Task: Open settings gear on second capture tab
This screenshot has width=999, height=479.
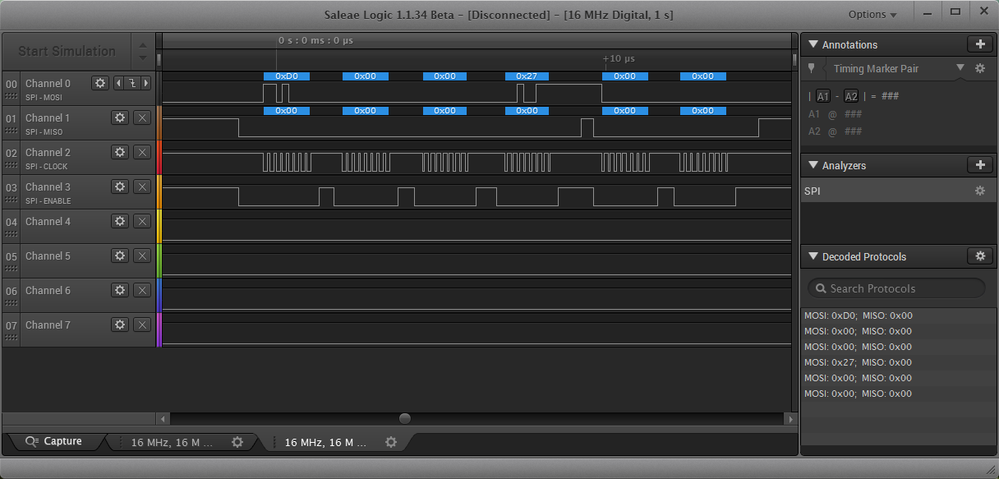Action: click(391, 442)
